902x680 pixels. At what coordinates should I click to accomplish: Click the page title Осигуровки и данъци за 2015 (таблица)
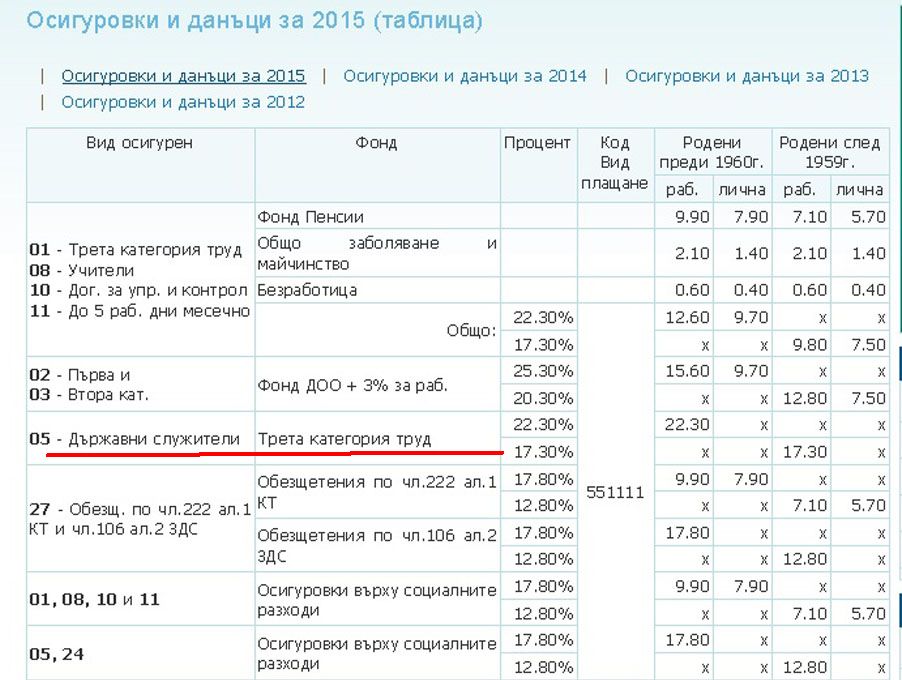(x=254, y=21)
